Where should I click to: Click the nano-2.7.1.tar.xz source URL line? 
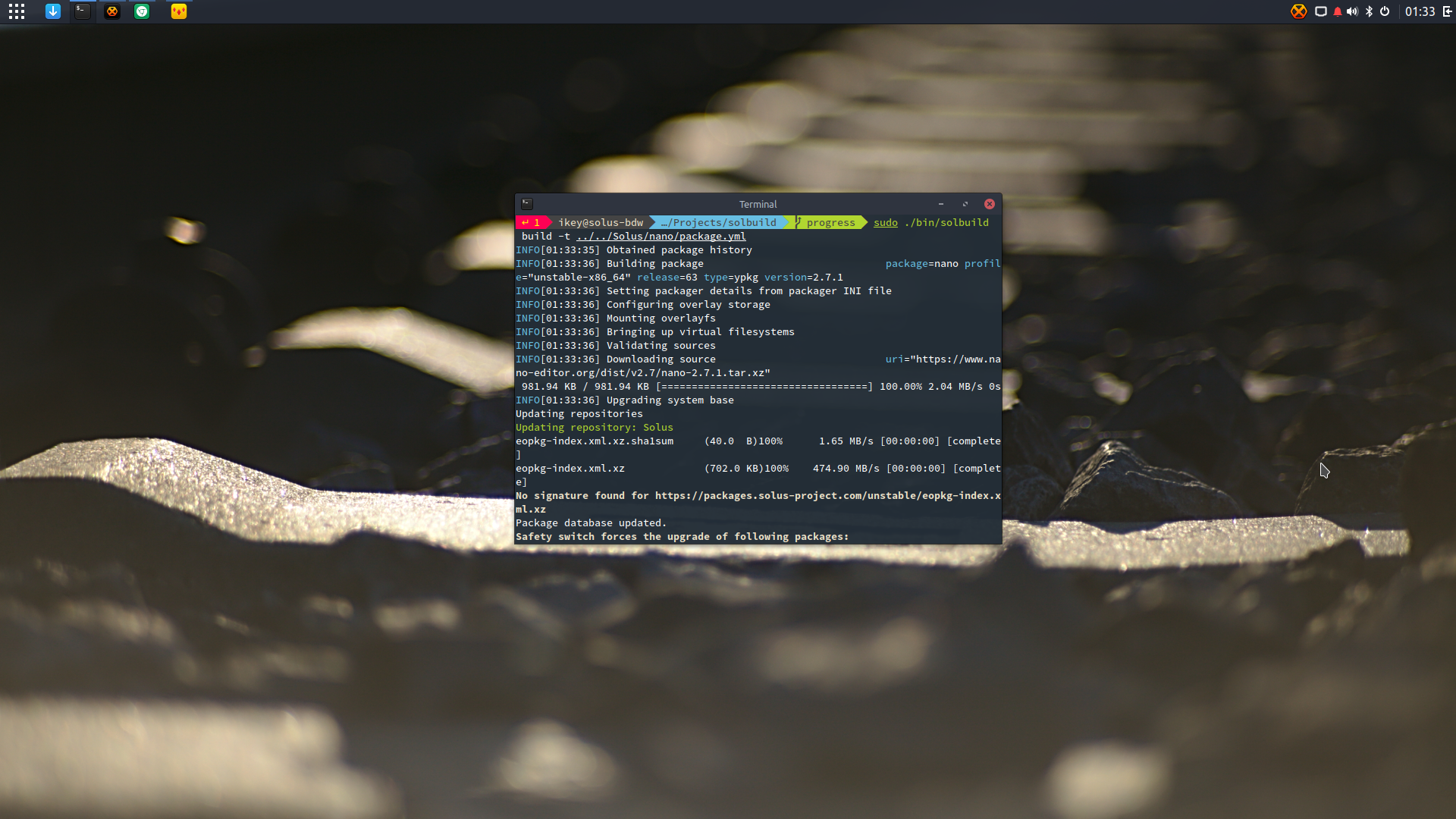click(643, 372)
